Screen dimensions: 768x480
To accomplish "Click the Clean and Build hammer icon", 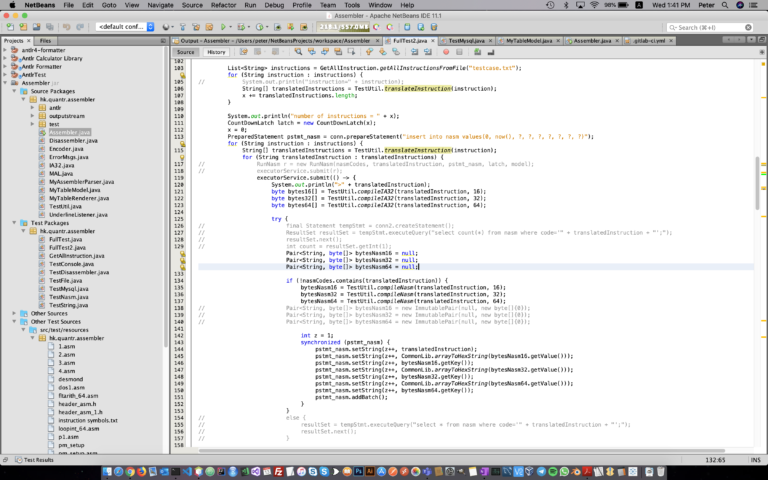I will (196, 27).
